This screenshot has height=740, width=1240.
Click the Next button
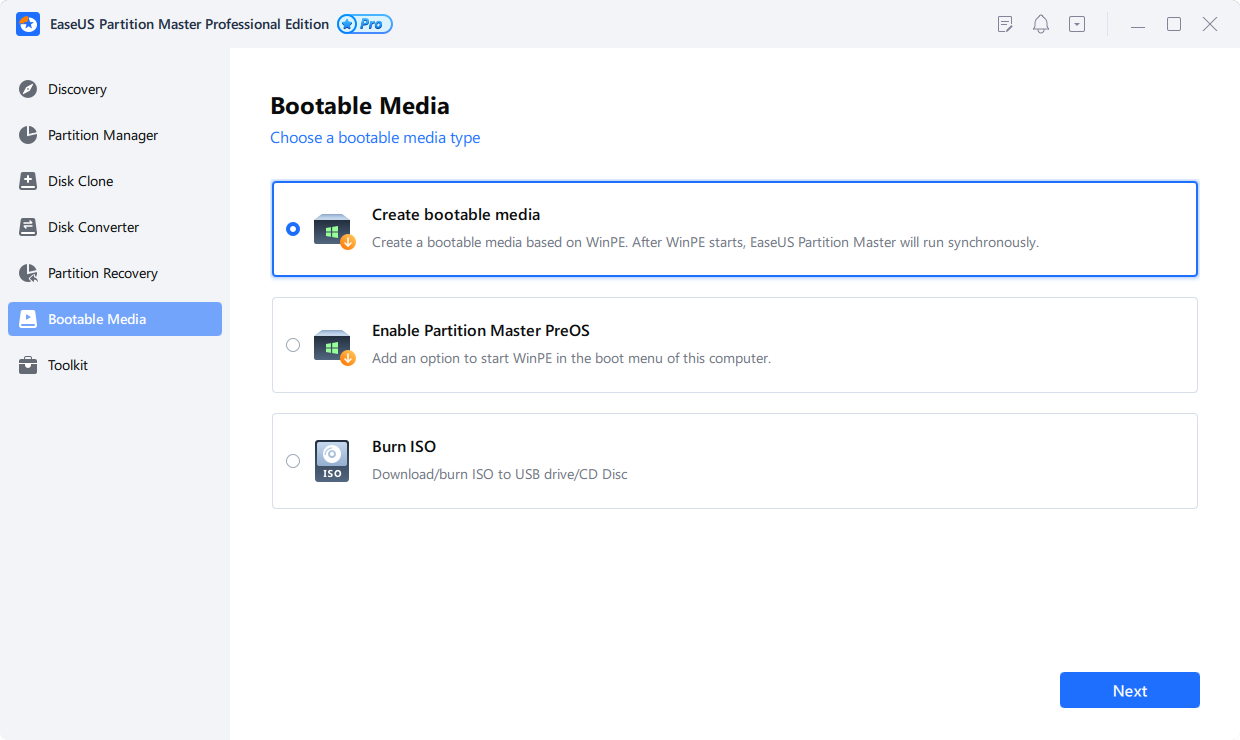tap(1129, 690)
